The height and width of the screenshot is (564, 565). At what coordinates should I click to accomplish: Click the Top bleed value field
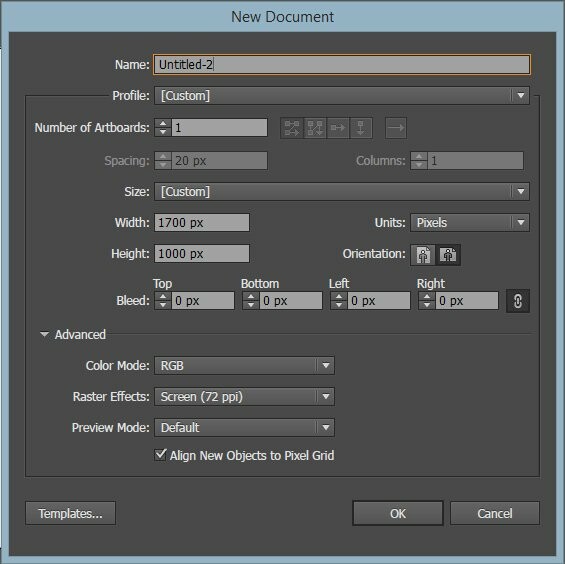(x=203, y=301)
